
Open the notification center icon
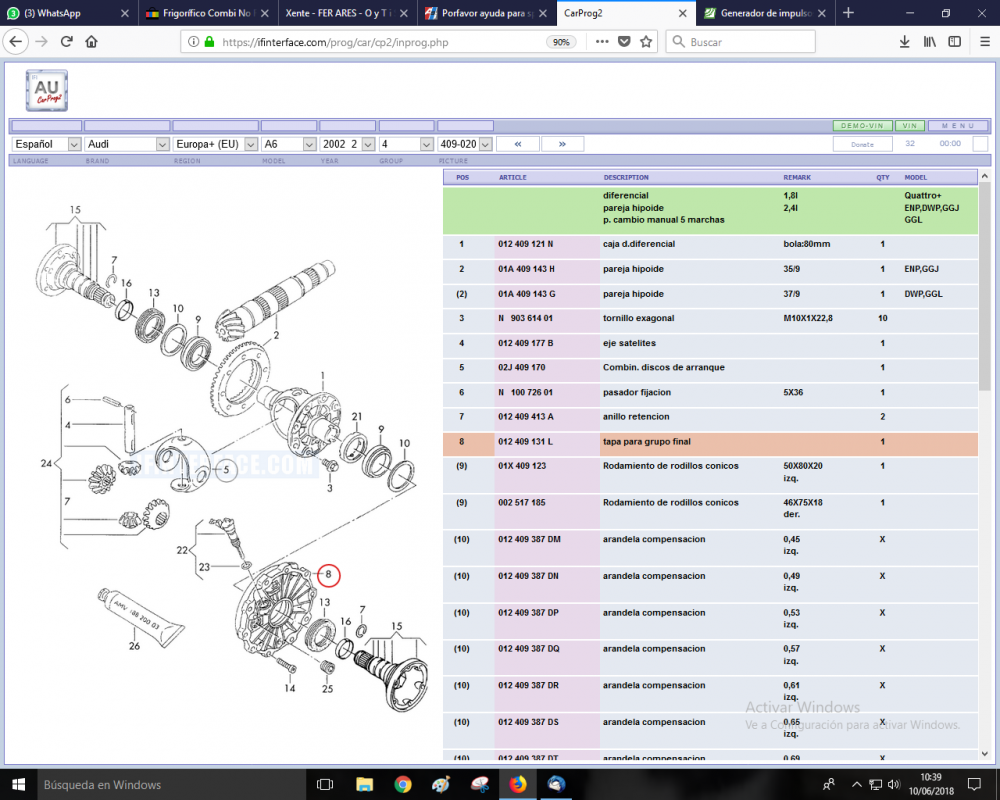974,785
